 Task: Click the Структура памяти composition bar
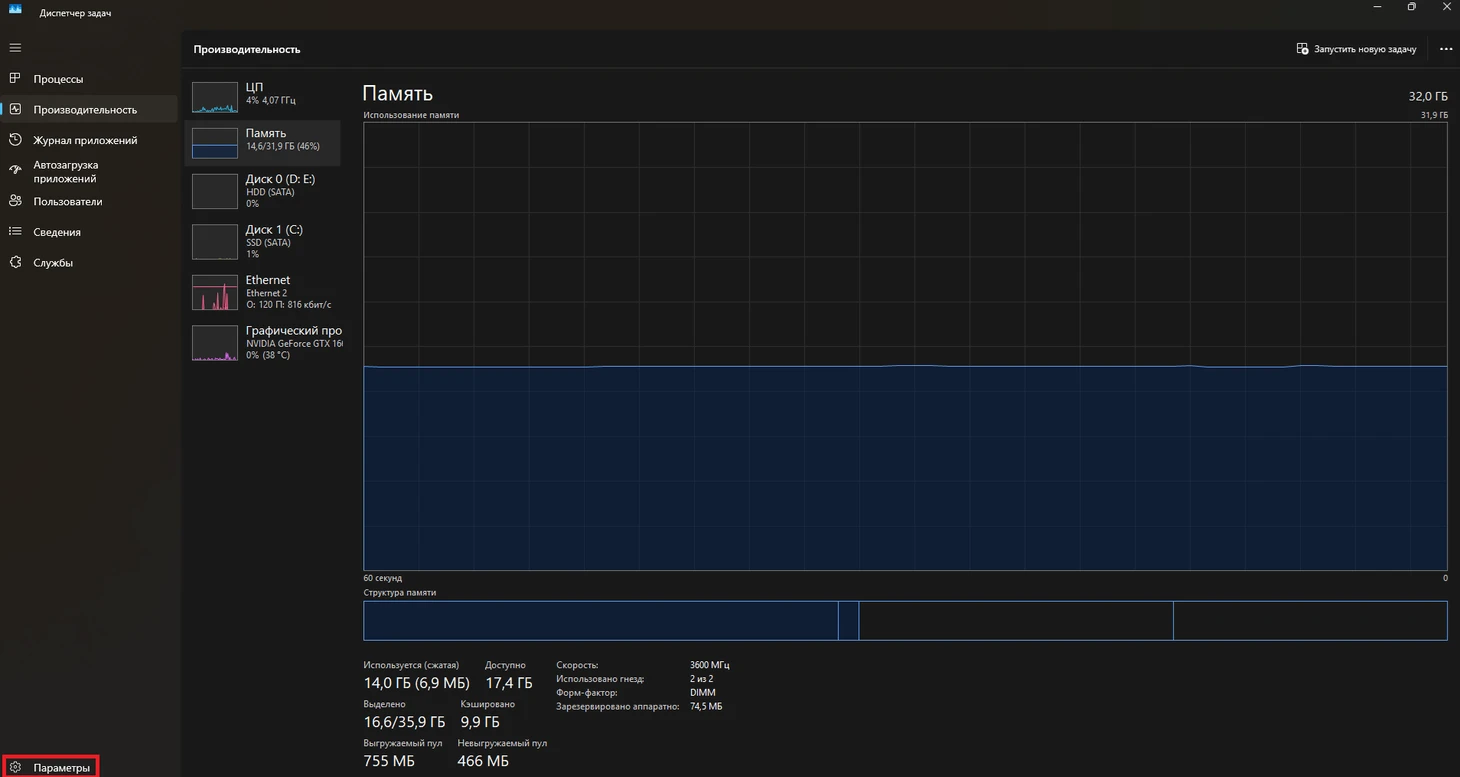905,620
